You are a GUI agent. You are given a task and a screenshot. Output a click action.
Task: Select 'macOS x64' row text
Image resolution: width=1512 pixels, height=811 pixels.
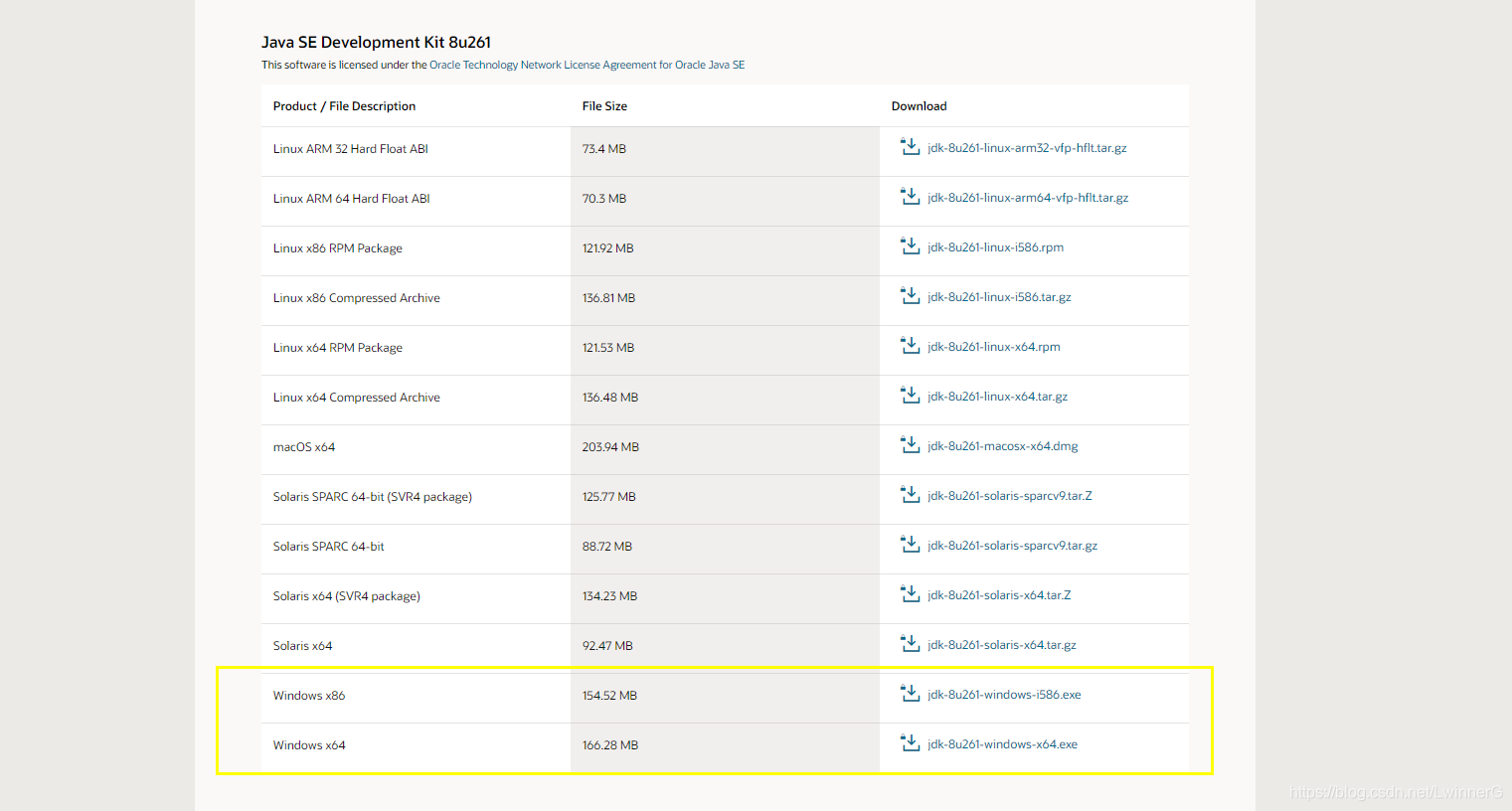pyautogui.click(x=304, y=447)
